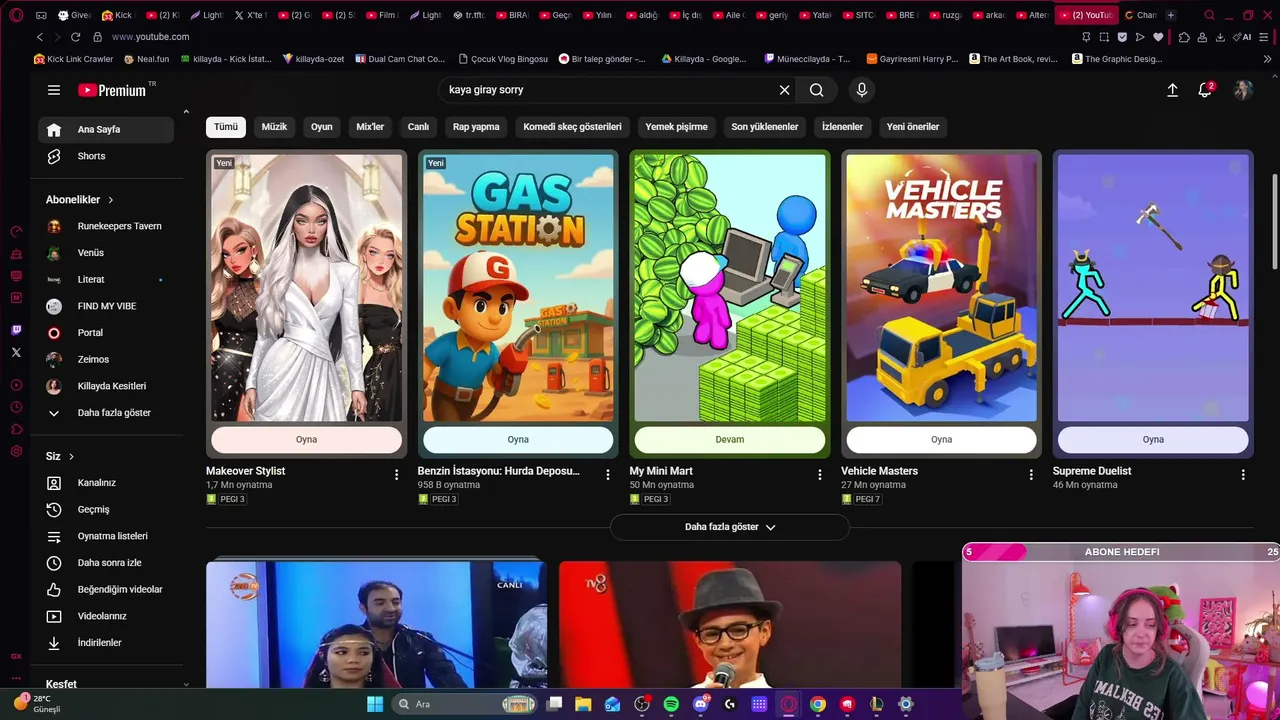The height and width of the screenshot is (720, 1280).
Task: Open X in the Opera sidebar
Action: (x=16, y=352)
